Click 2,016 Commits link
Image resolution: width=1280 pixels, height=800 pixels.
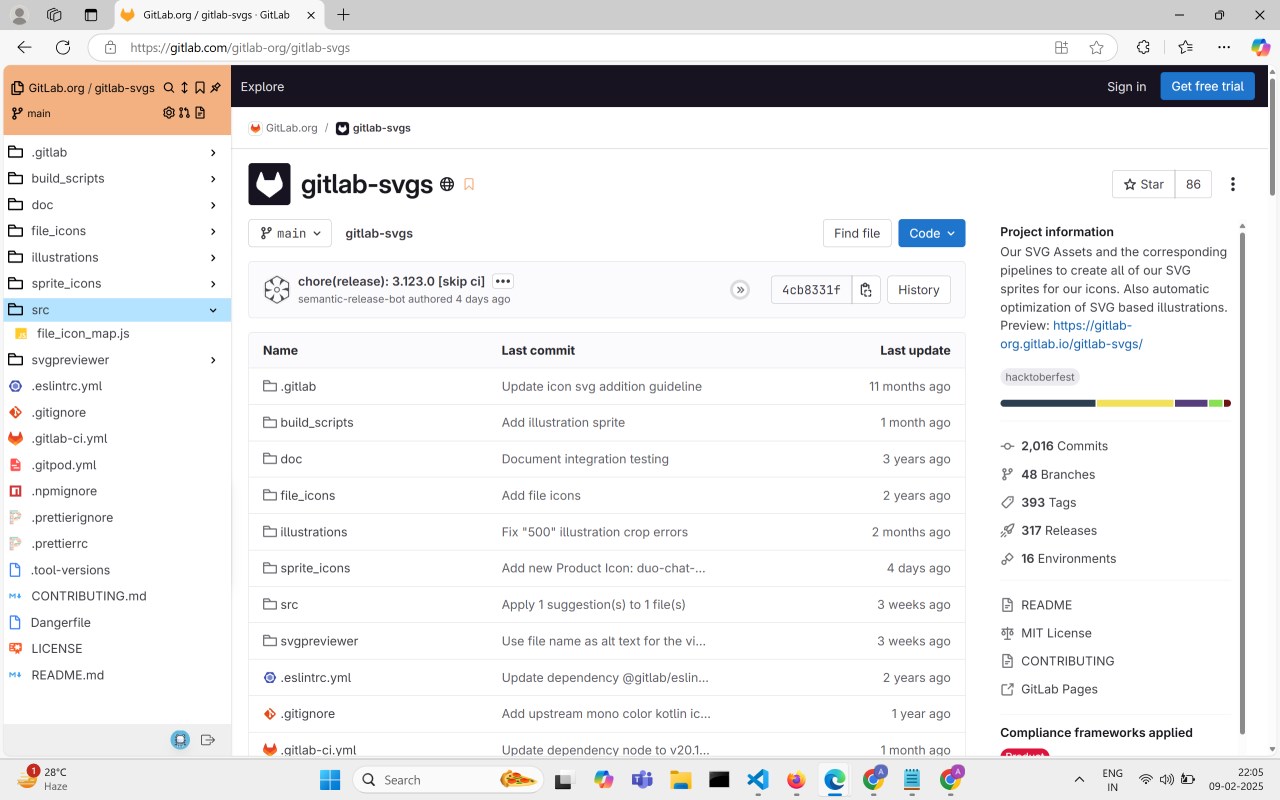(1064, 446)
